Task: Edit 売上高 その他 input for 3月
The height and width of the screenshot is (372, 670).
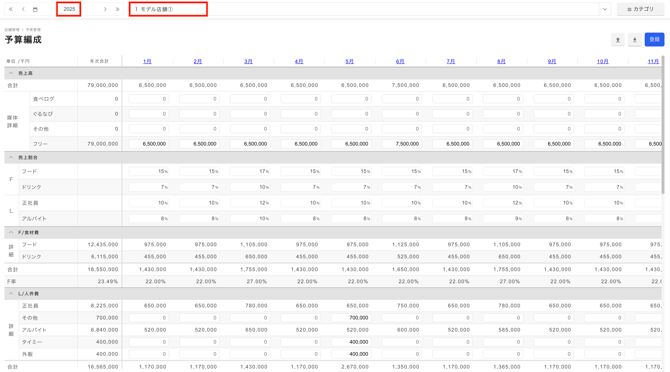Action: point(250,129)
